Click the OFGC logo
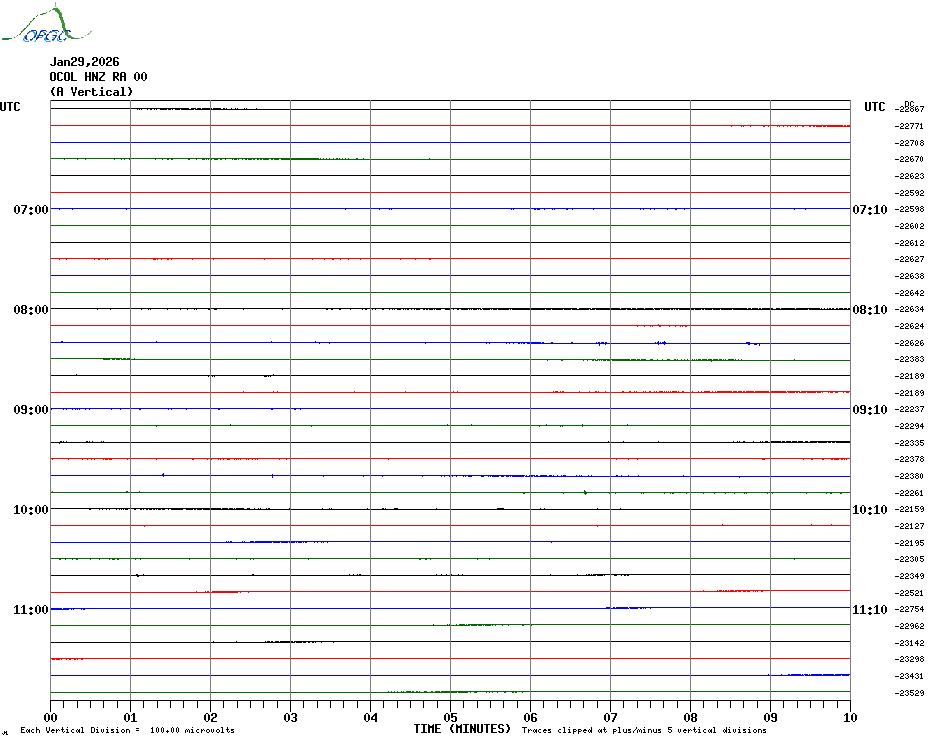The height and width of the screenshot is (744, 930). 36,27
